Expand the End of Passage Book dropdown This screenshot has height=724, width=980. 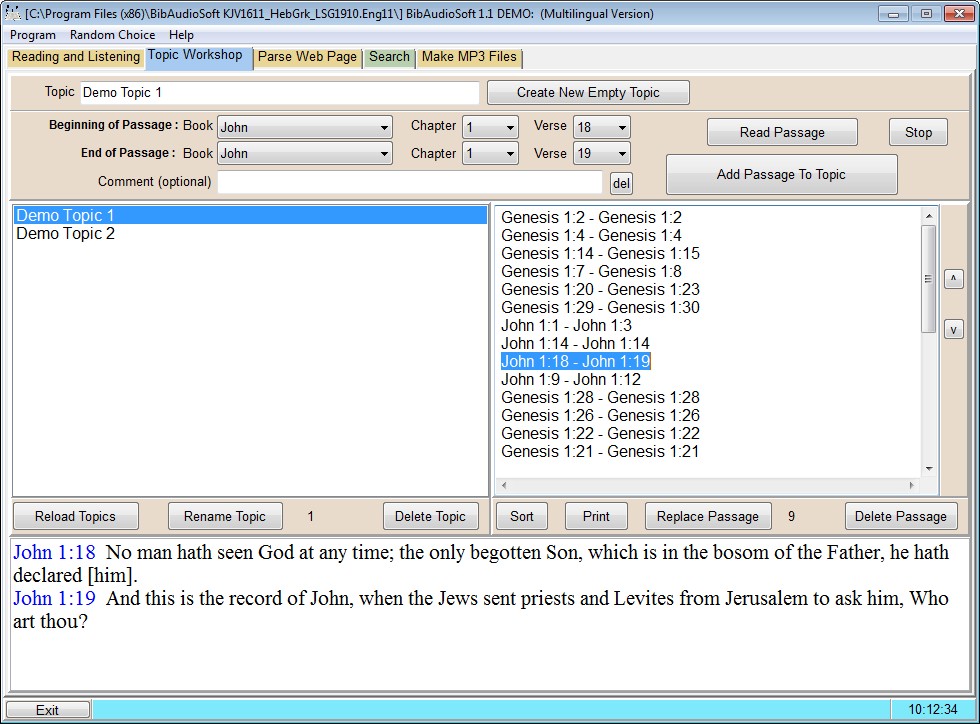(x=305, y=154)
